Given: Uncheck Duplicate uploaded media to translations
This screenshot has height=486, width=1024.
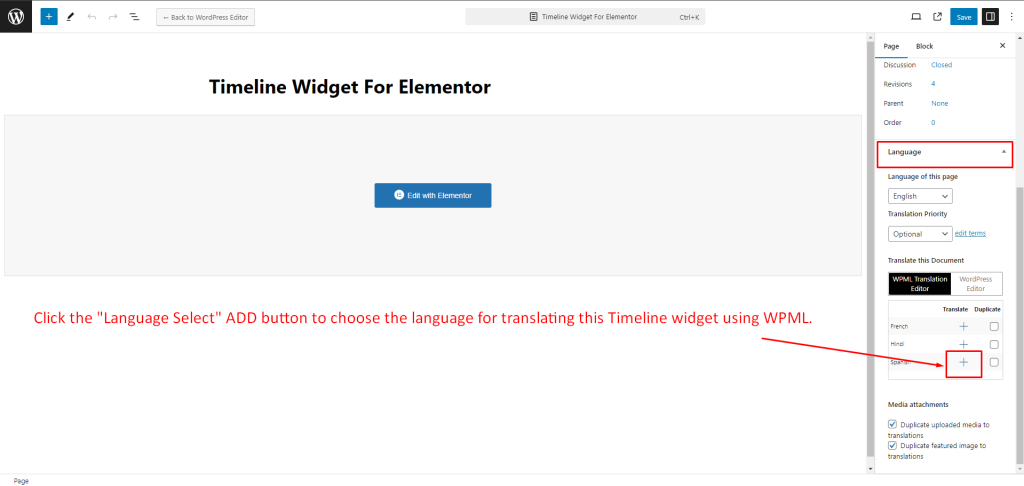Looking at the screenshot, I should tap(893, 425).
